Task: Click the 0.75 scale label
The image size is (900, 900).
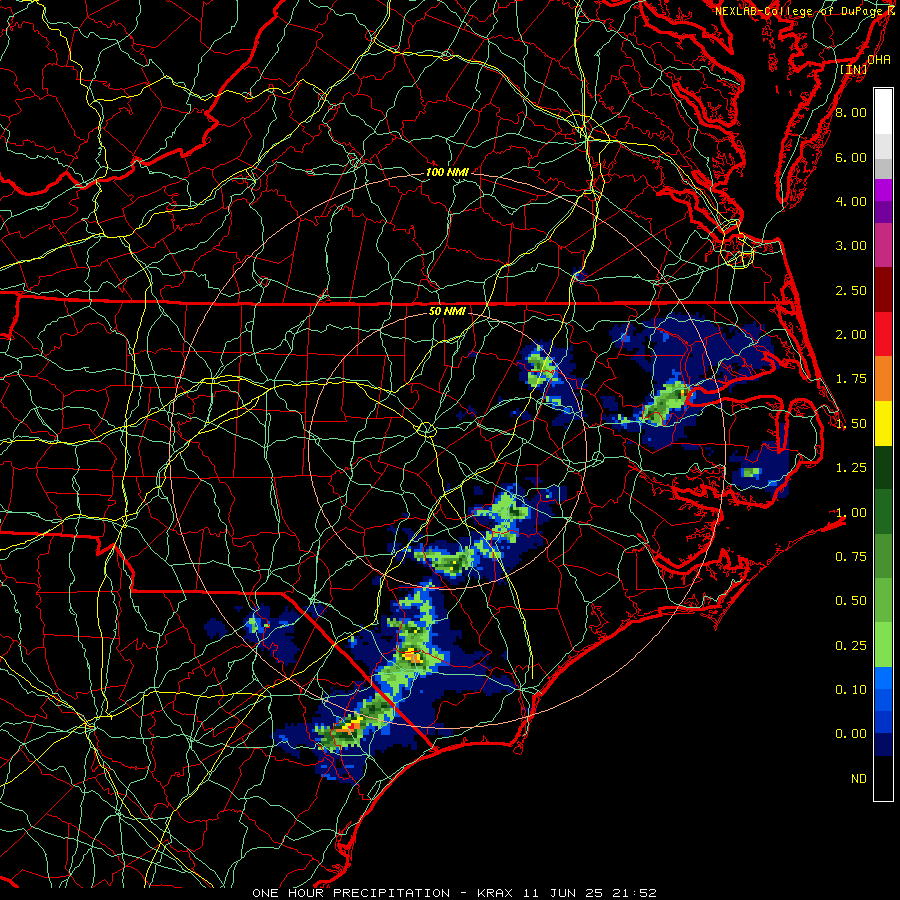Action: (851, 556)
